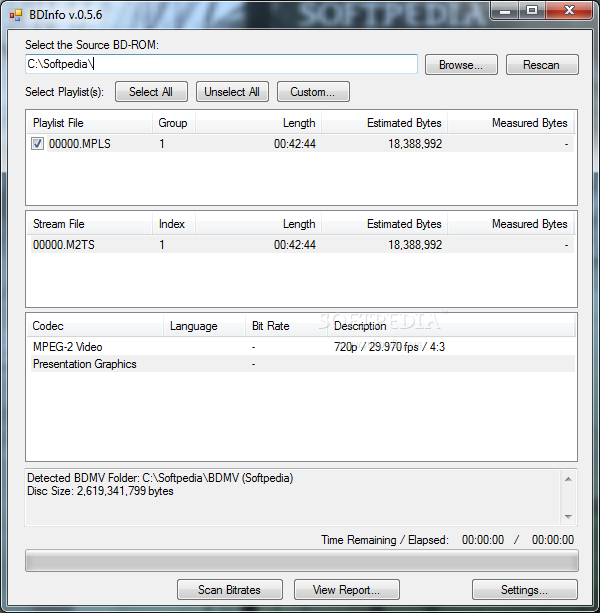Select the MPEG-2 Video codec row
600x613 pixels.
coord(303,347)
